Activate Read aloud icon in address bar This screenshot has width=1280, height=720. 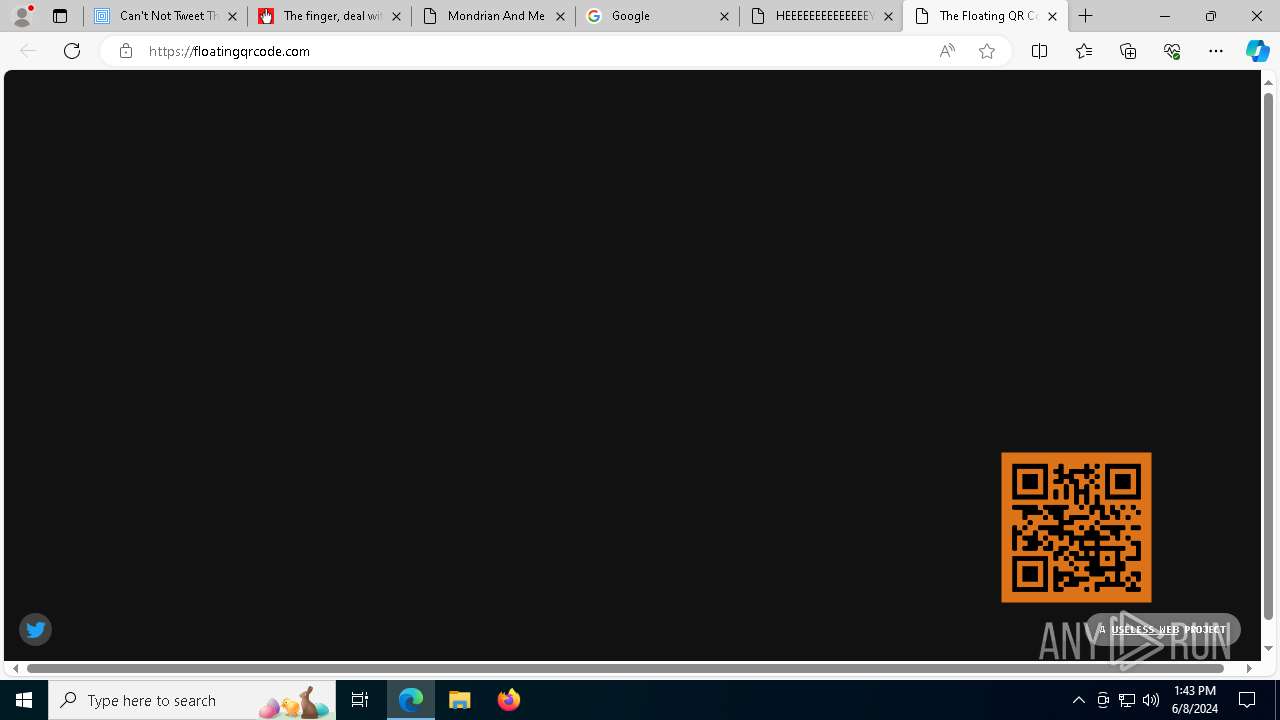point(947,51)
